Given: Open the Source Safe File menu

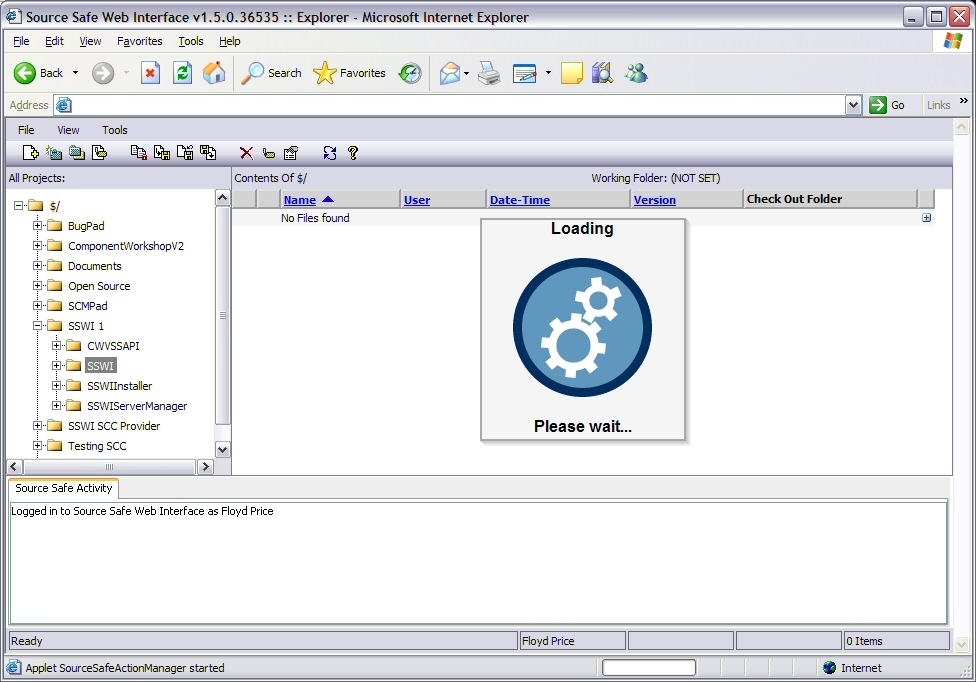Looking at the screenshot, I should [26, 130].
